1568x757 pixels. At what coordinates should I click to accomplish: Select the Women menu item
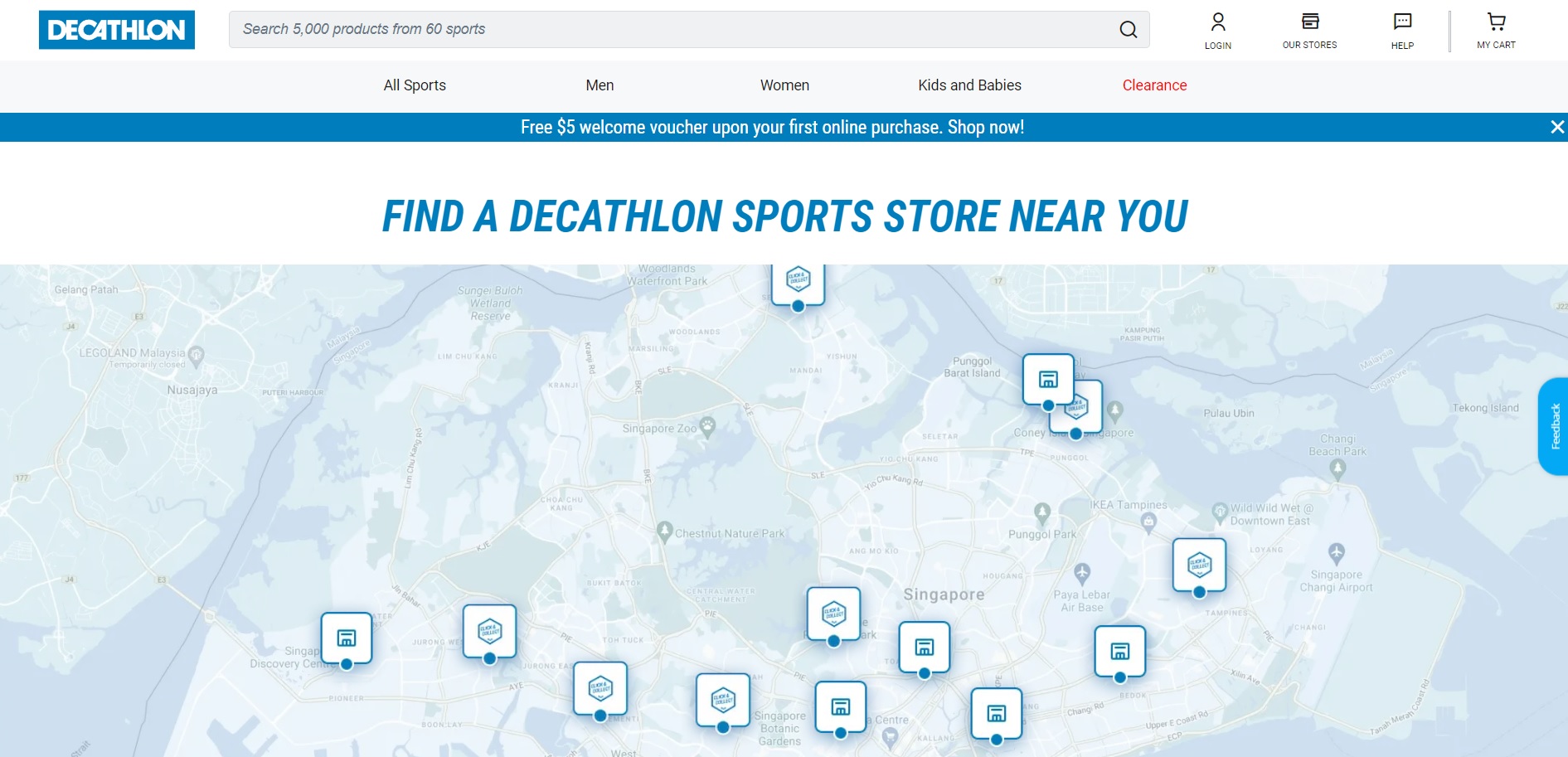784,85
